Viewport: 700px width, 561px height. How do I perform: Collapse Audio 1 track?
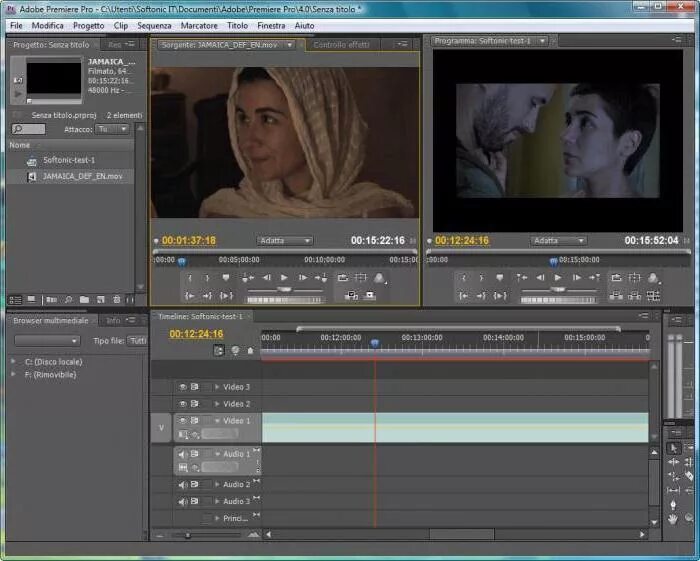(x=217, y=454)
